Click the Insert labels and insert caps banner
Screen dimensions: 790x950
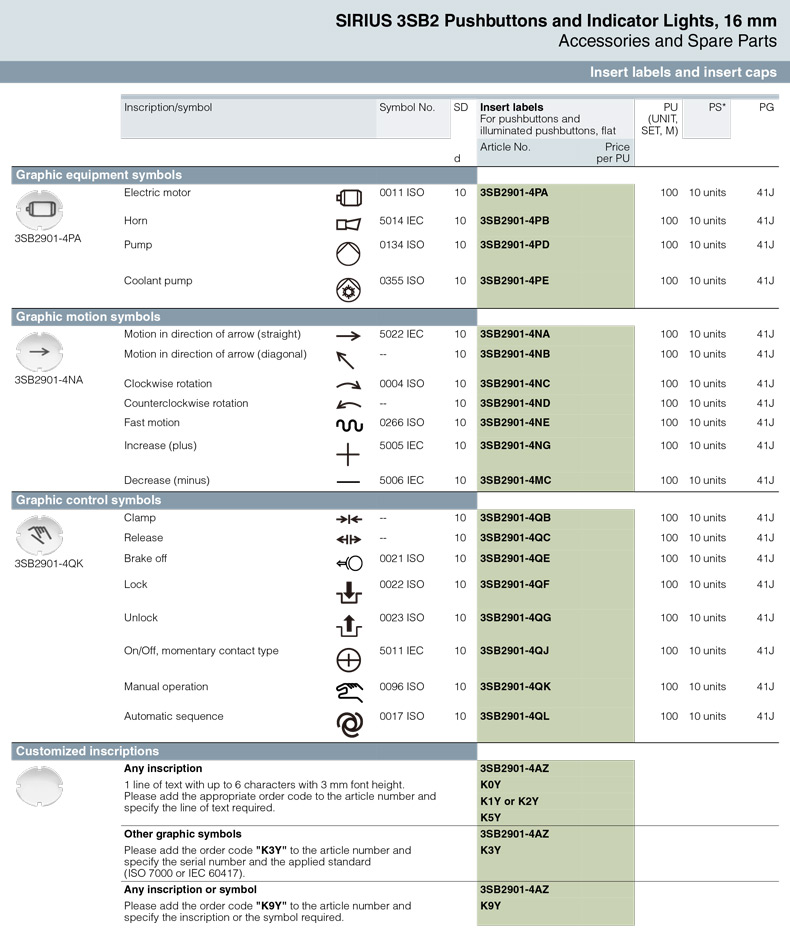coord(682,72)
